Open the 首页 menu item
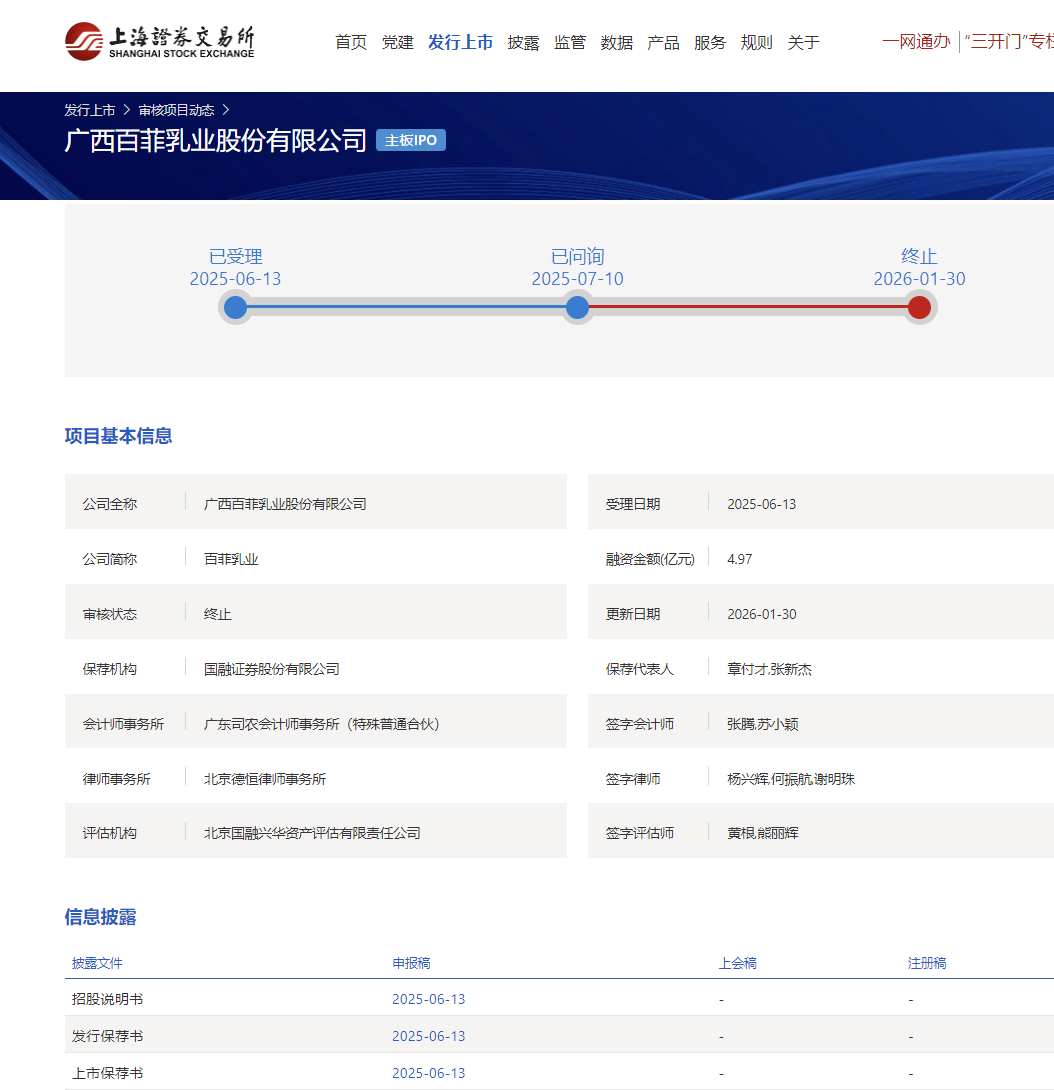Screen dimensions: 1054x1090 (351, 42)
